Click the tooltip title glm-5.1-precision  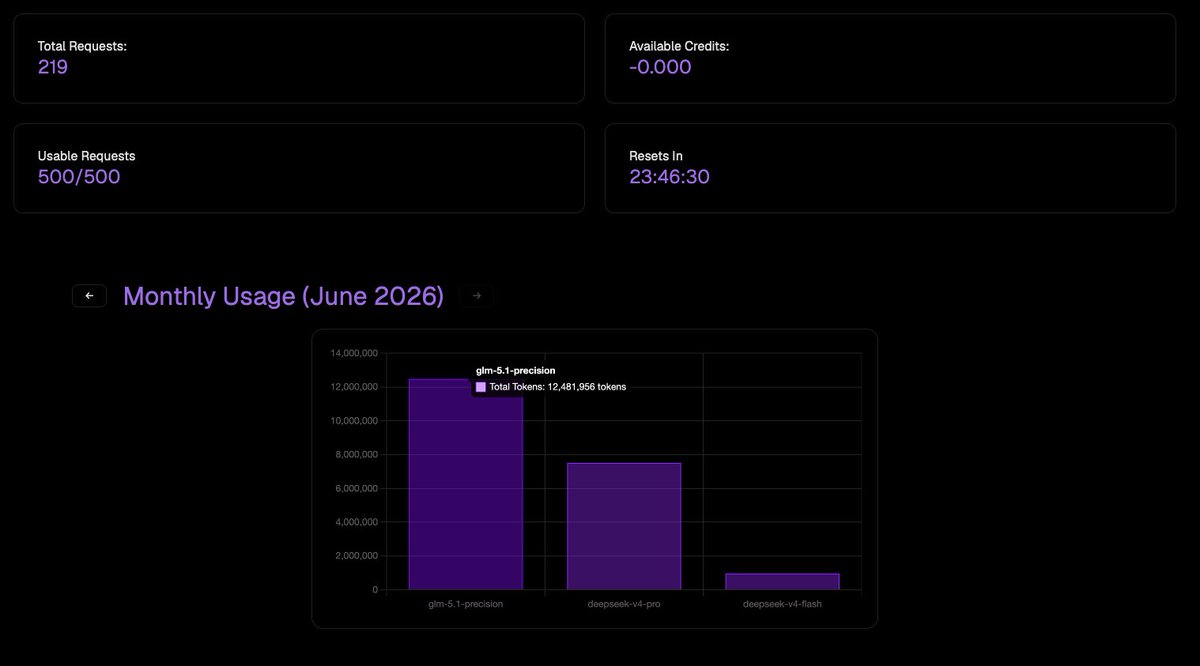(x=515, y=371)
